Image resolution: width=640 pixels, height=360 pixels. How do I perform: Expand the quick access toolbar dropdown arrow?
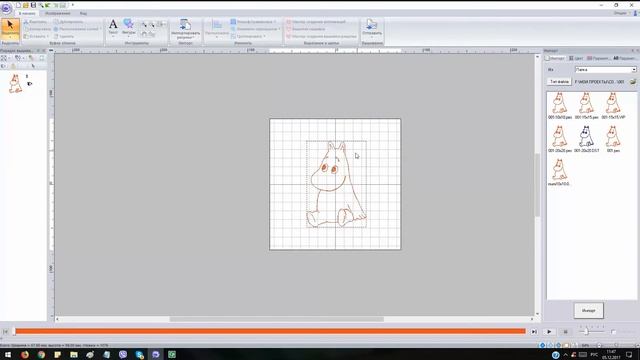73,5
